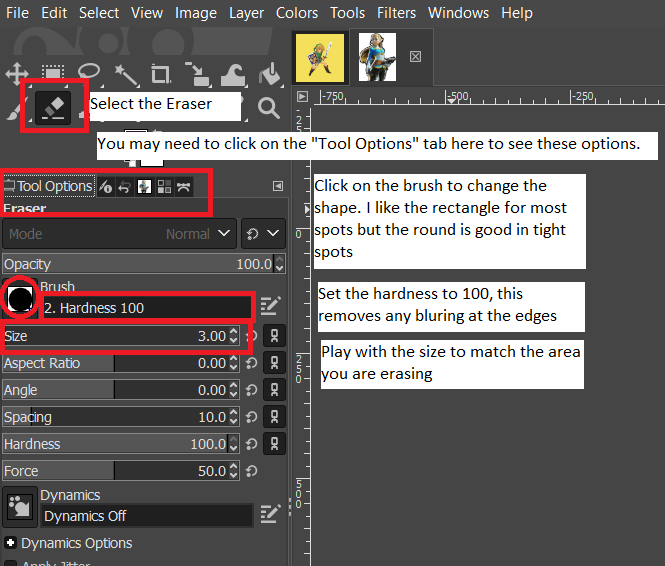Viewport: 665px width, 566px height.
Task: Select the Rectangle Select tool
Action: pos(53,74)
